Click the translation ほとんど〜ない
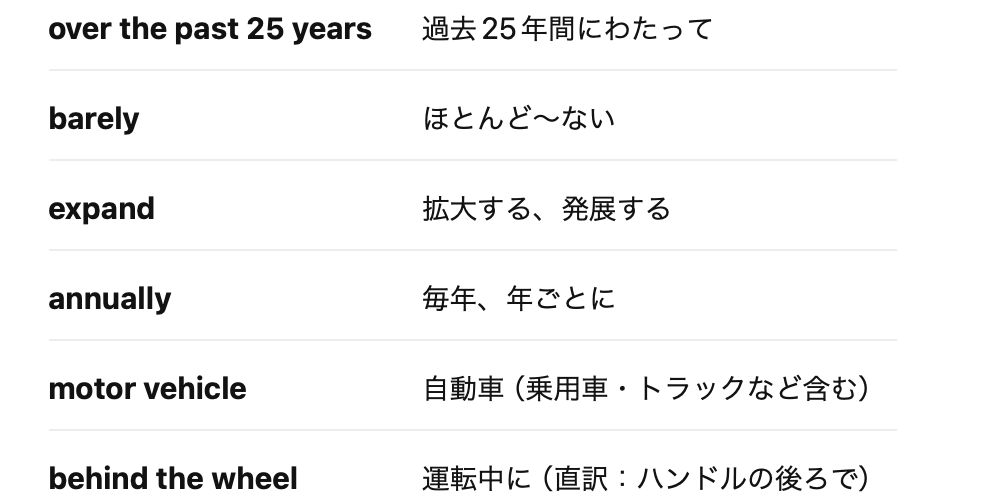Viewport: 992px width, 502px height. click(x=518, y=119)
